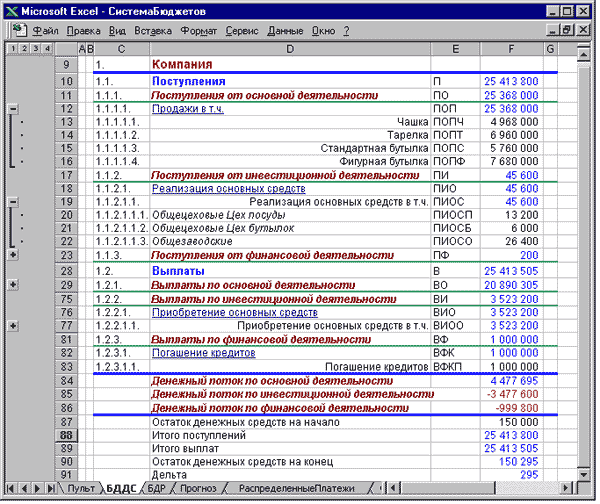Select the 'Поступления' heading cell in row 10

tap(290, 81)
